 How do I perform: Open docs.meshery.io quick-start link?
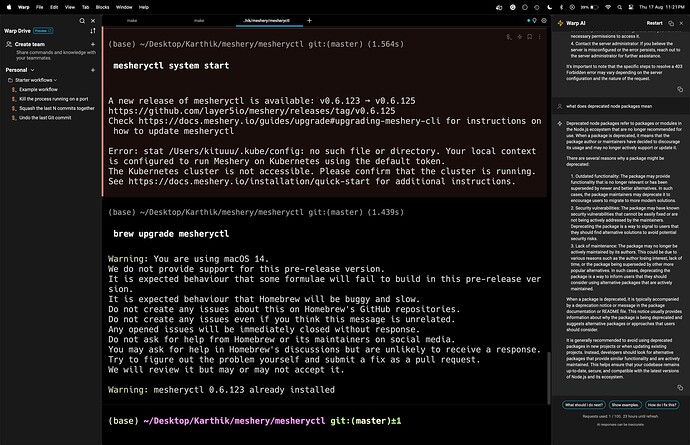[x=249, y=181]
